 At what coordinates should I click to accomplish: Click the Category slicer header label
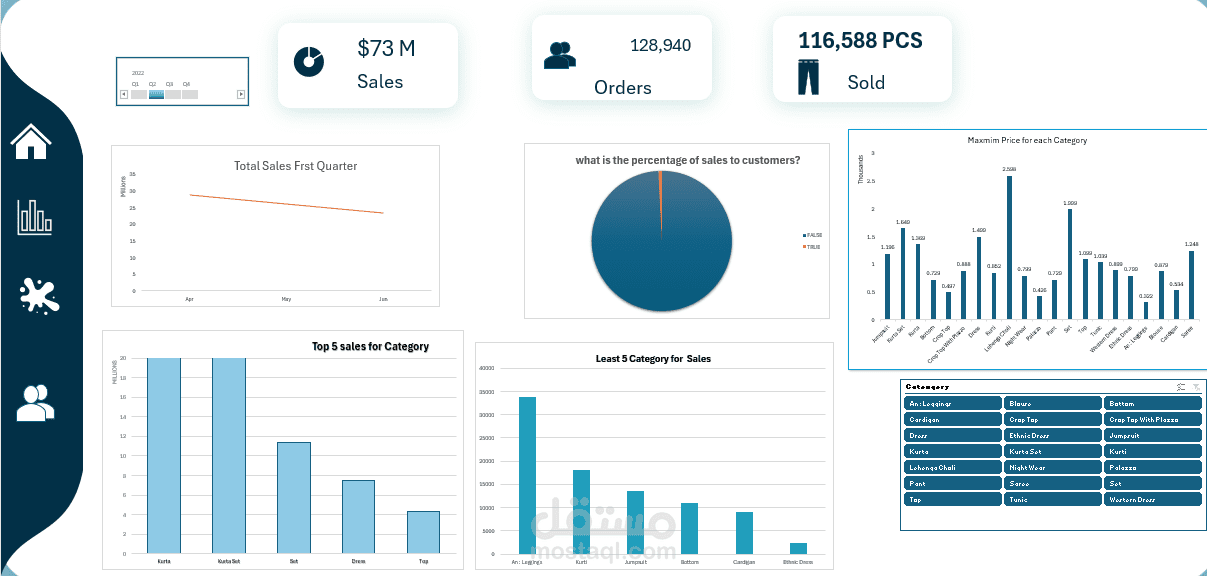tap(927, 387)
